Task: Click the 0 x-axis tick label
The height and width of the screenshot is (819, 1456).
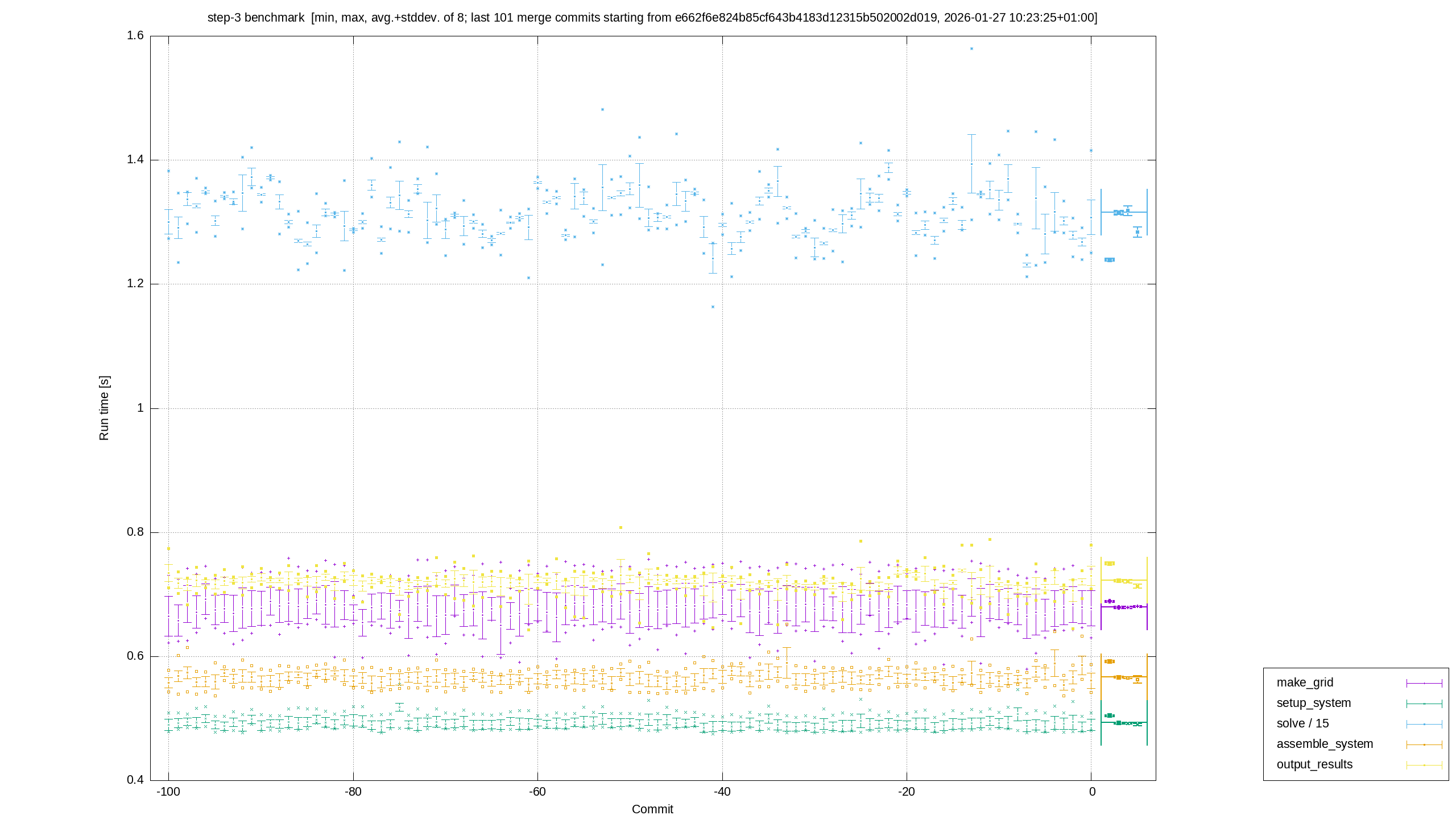Action: [1092, 792]
